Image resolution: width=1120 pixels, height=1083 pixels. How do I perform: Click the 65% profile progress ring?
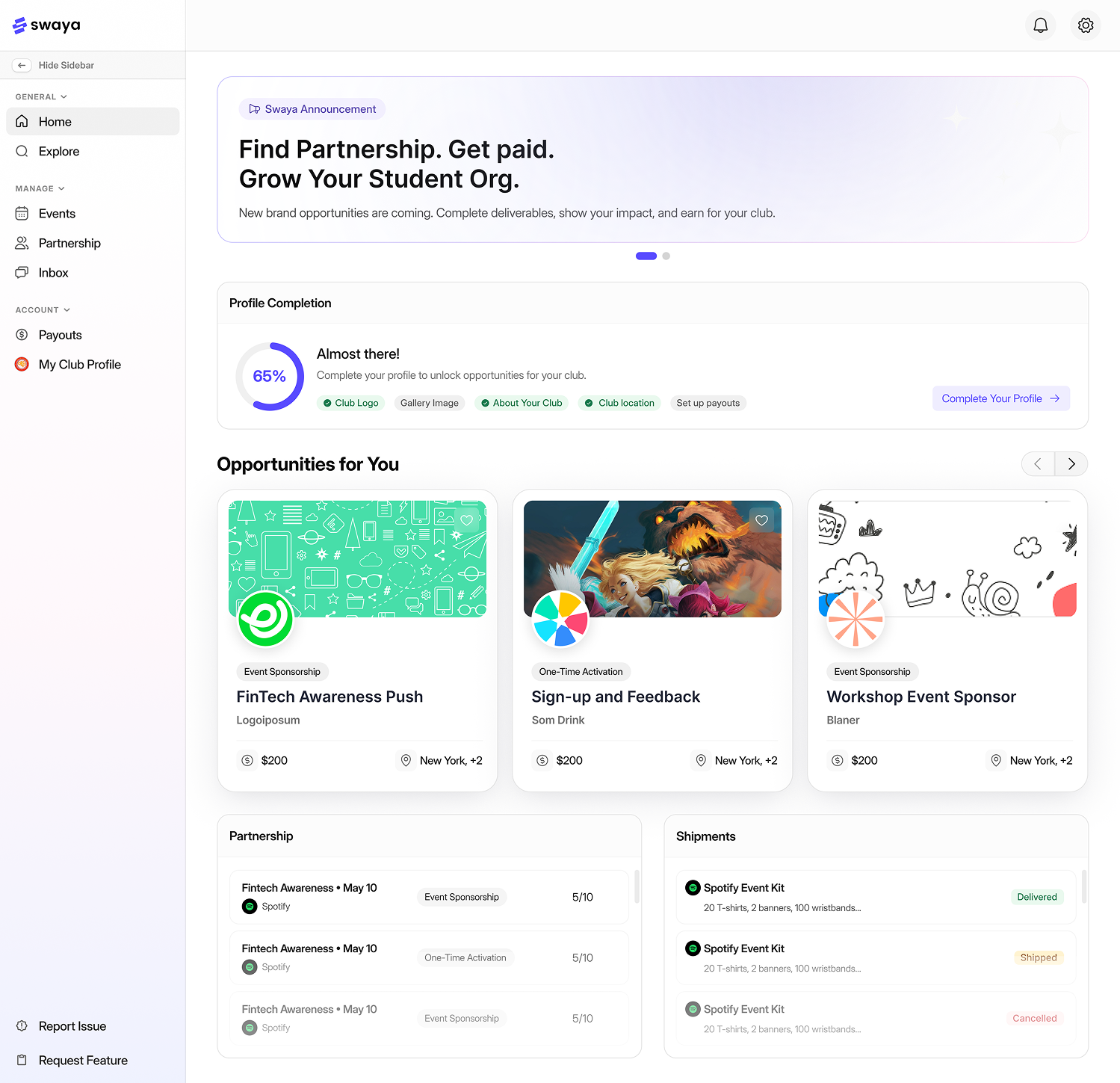pos(270,377)
